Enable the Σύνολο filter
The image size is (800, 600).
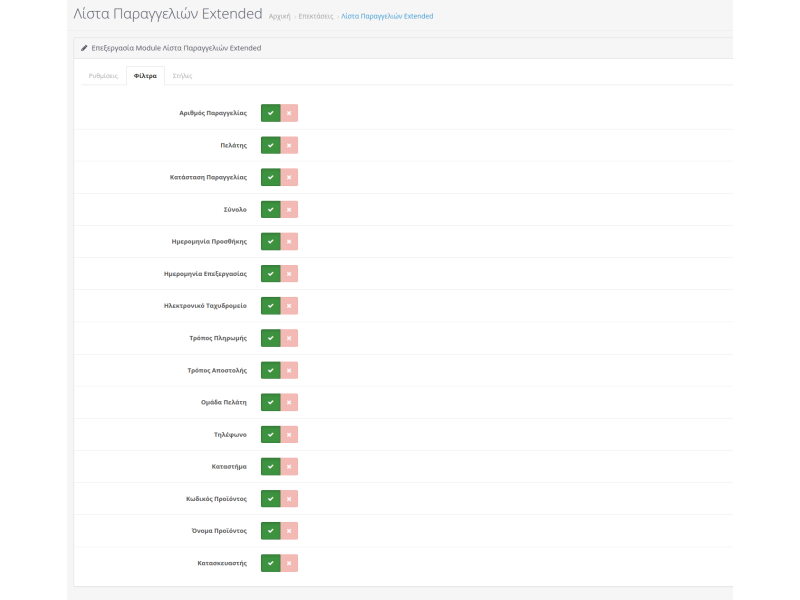click(271, 209)
